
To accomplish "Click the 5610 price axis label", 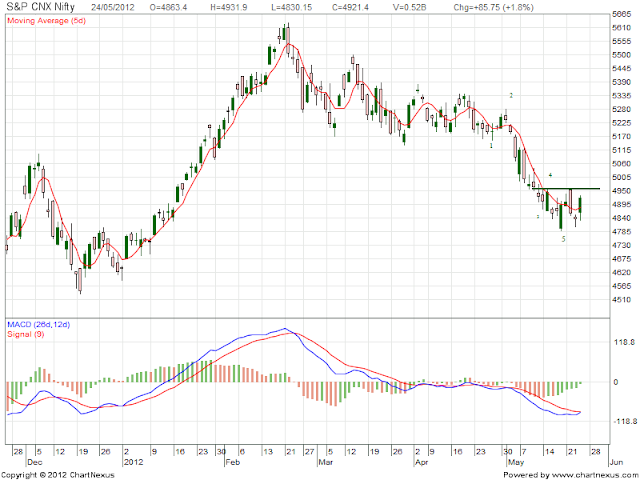I will coord(622,28).
